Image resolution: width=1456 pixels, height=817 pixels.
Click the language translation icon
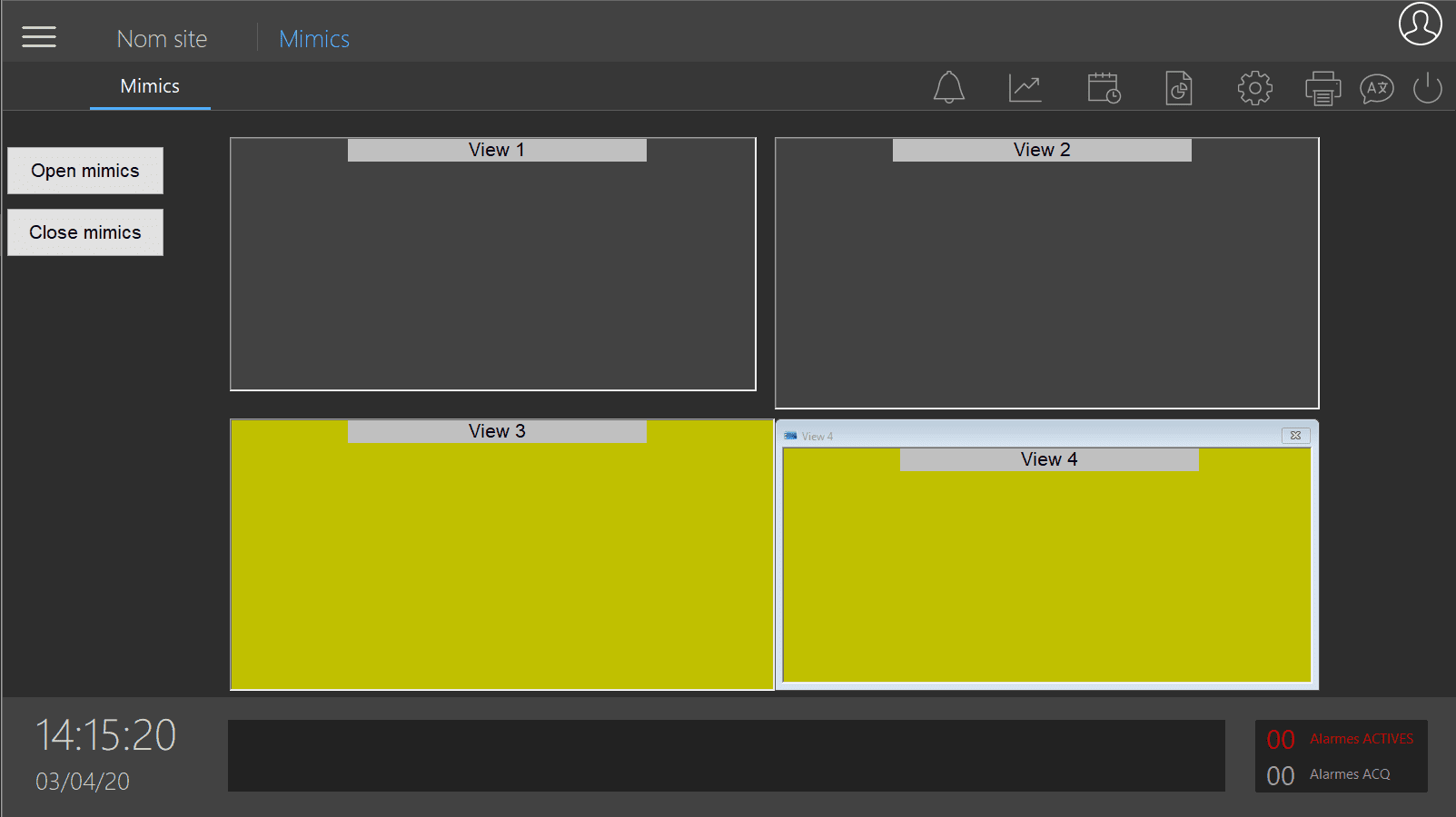[1376, 88]
